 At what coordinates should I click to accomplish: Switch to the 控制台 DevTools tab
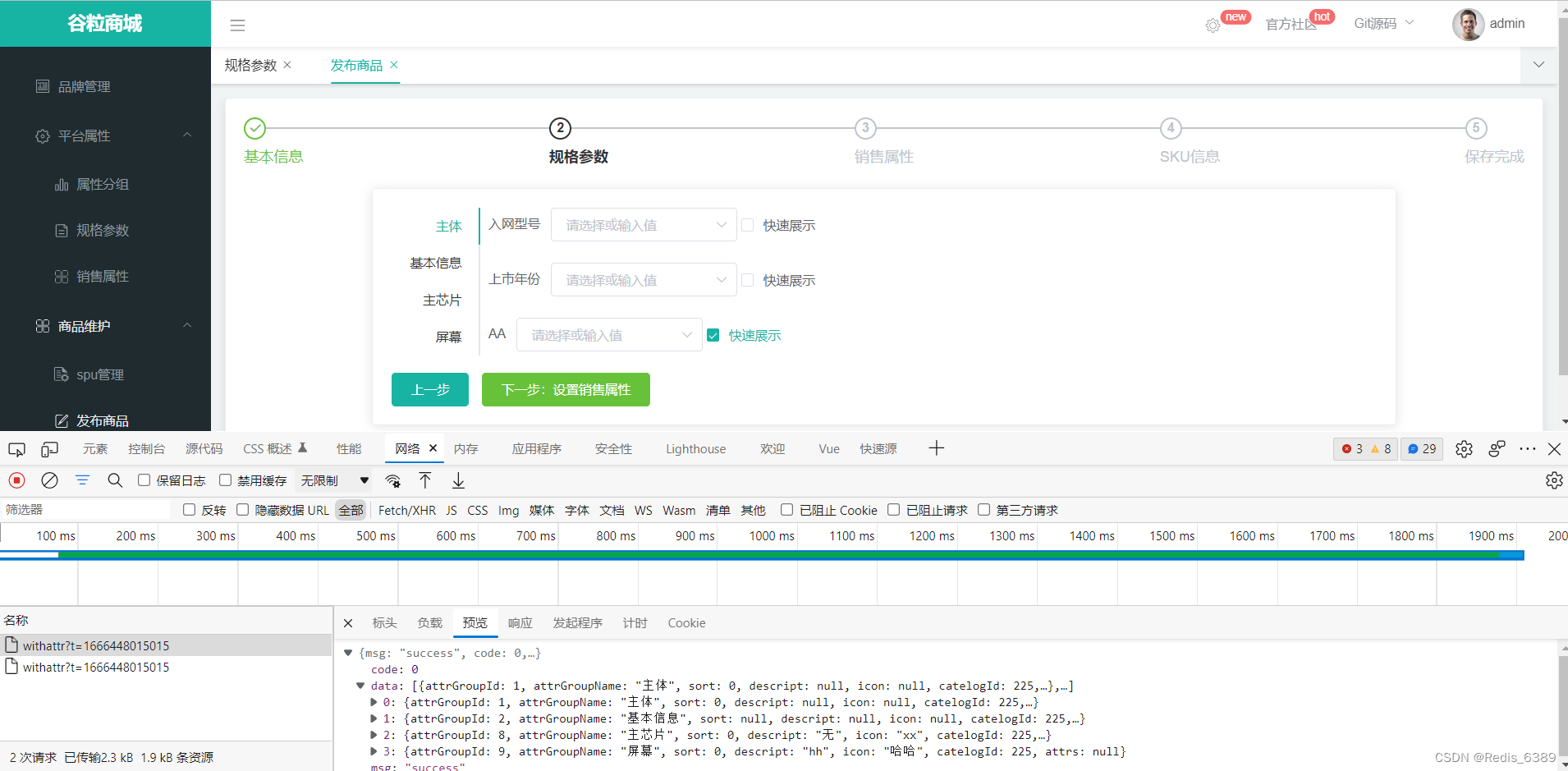146,448
